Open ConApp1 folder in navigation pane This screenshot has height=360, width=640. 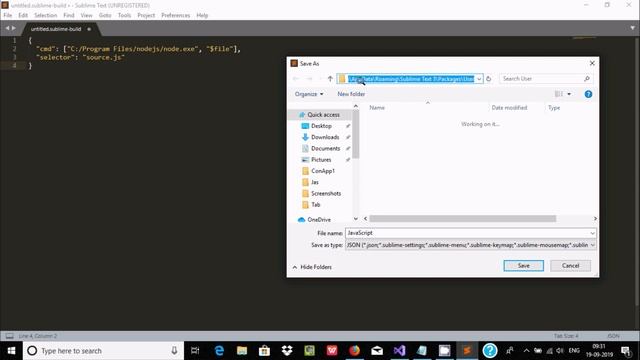pyautogui.click(x=323, y=171)
